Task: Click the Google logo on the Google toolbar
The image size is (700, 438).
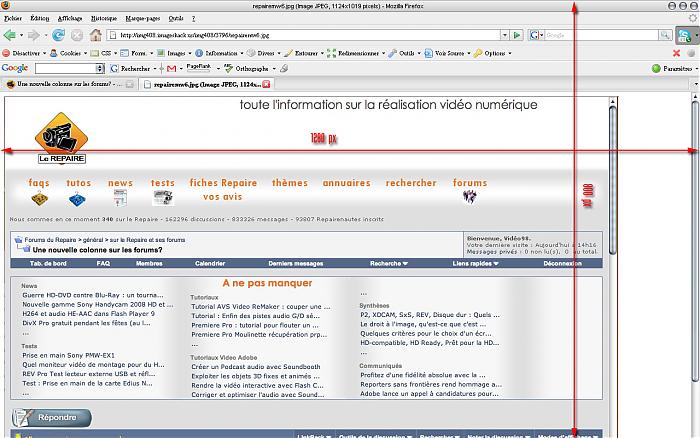Action: (15, 68)
